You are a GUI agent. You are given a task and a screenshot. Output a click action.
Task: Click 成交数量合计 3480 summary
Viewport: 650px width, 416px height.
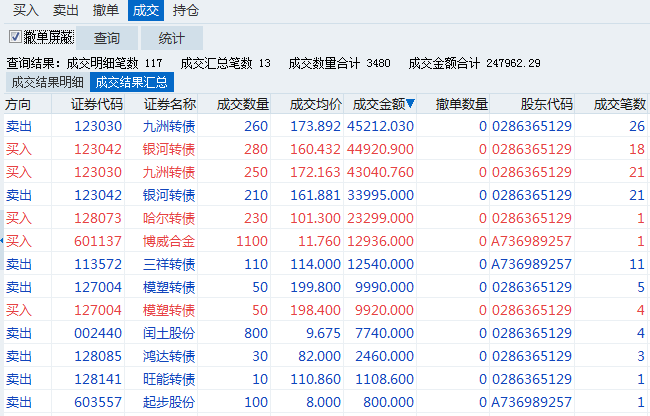340,63
